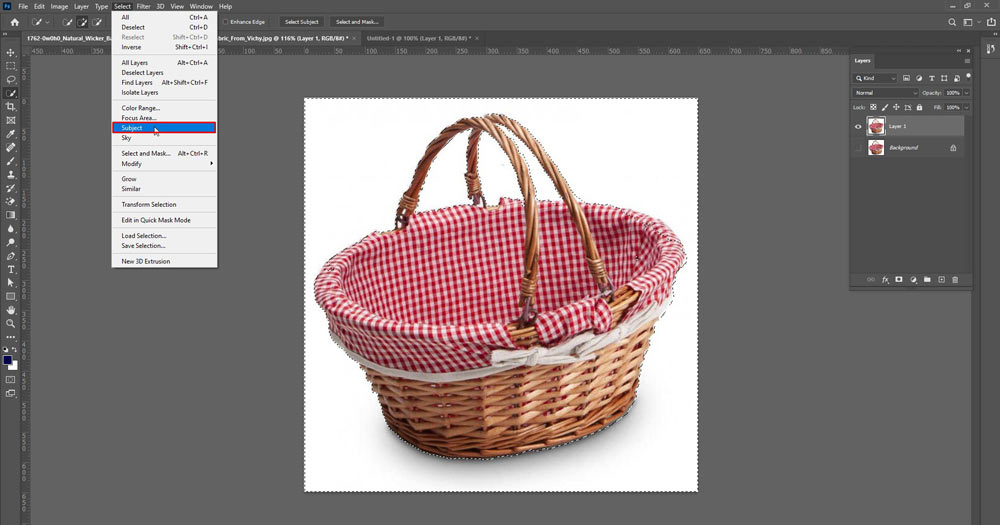The width and height of the screenshot is (1000, 525).
Task: Click the Home icon in options bar
Action: pos(15,22)
